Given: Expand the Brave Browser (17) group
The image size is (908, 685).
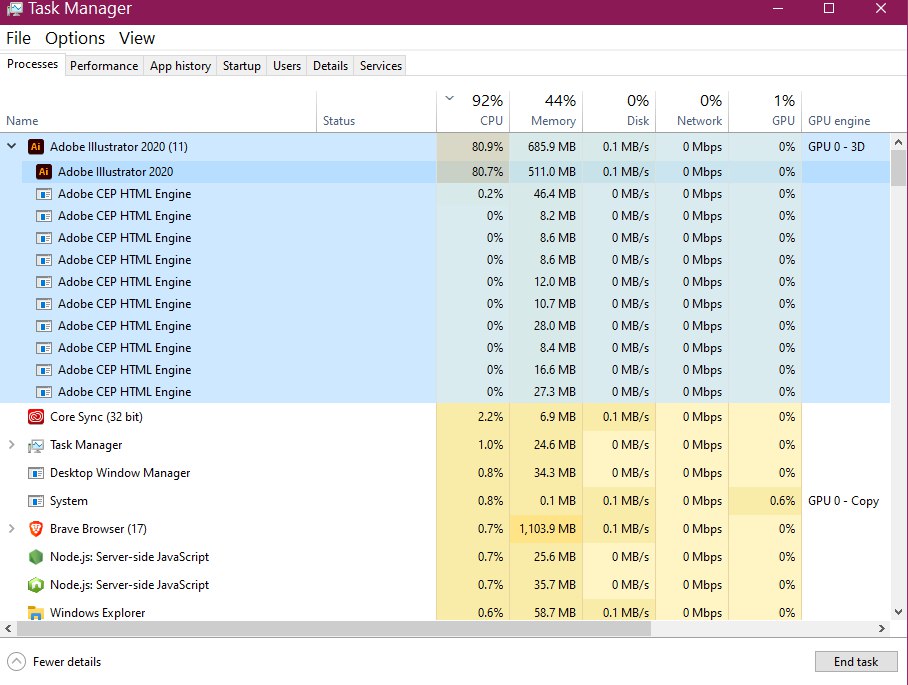Looking at the screenshot, I should click(x=12, y=528).
